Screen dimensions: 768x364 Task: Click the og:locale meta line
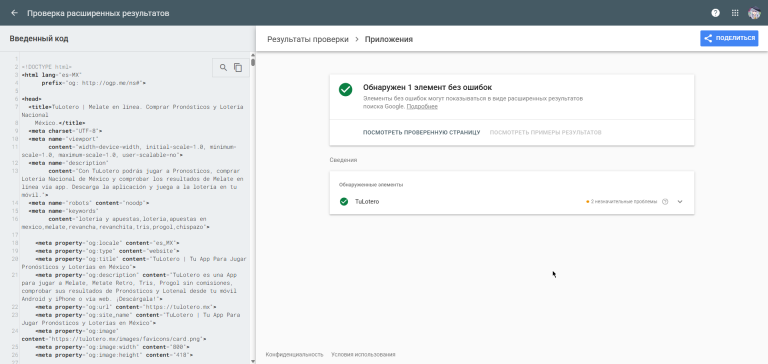[x=107, y=243]
